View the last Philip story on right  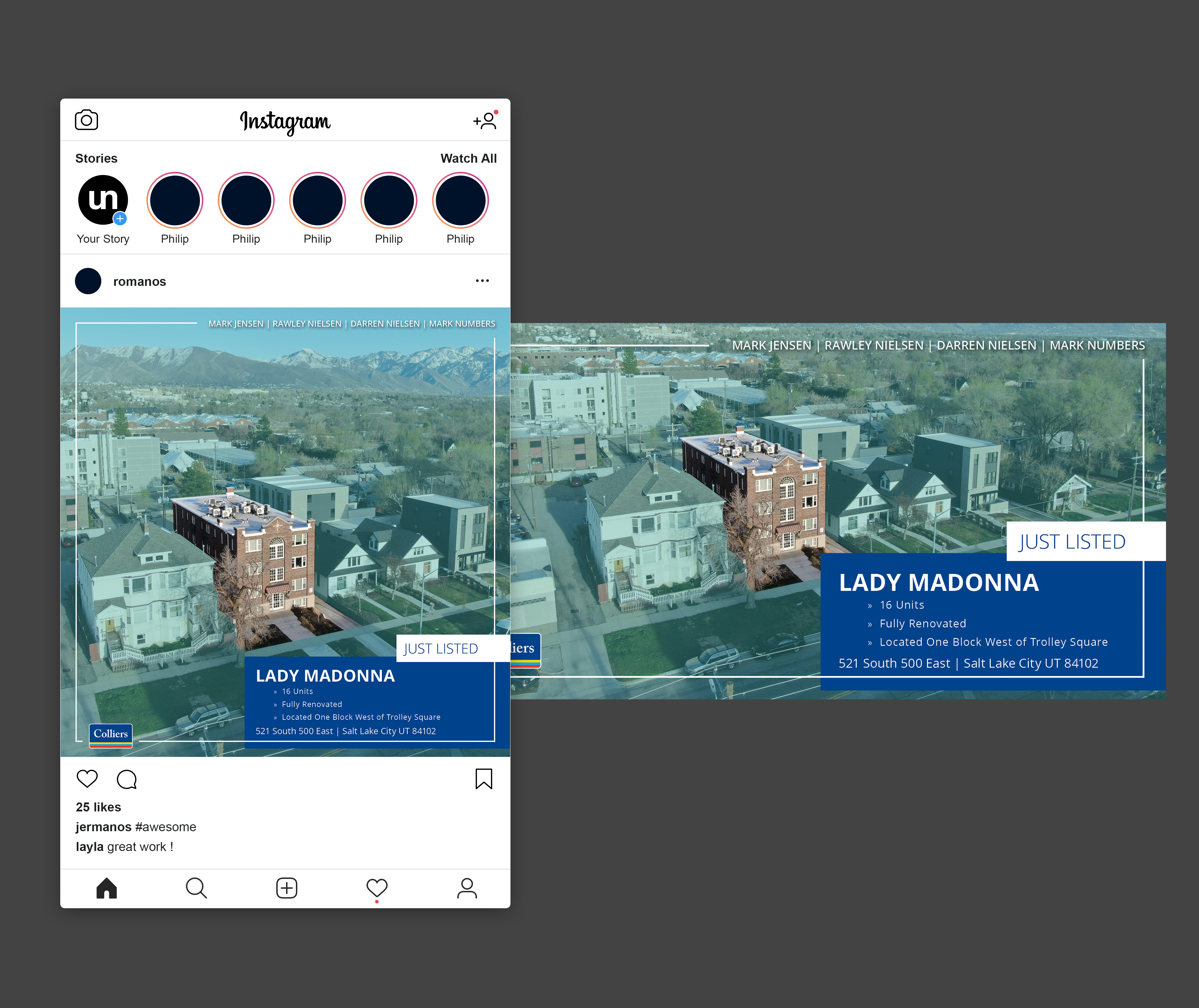point(460,200)
